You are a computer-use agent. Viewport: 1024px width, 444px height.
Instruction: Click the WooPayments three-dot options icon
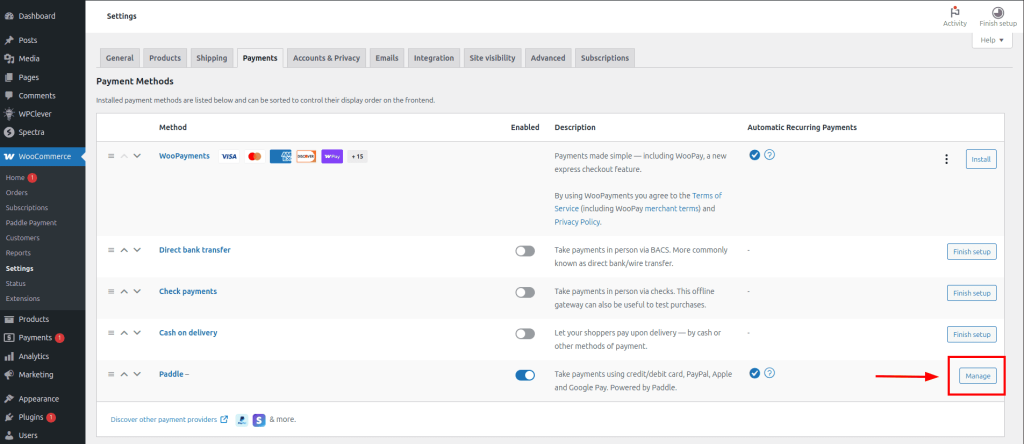[946, 159]
